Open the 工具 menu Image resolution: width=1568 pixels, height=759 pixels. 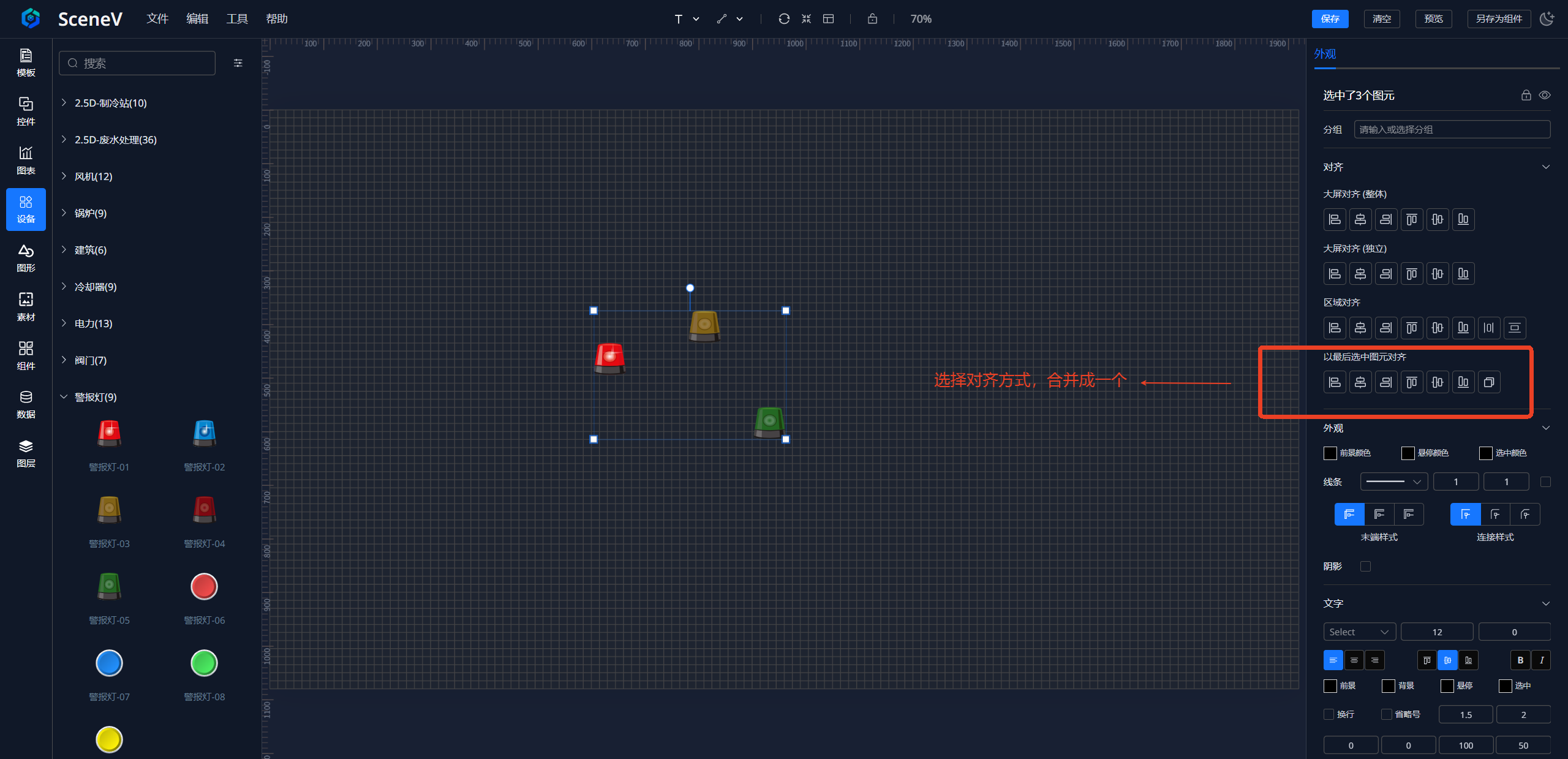tap(237, 19)
